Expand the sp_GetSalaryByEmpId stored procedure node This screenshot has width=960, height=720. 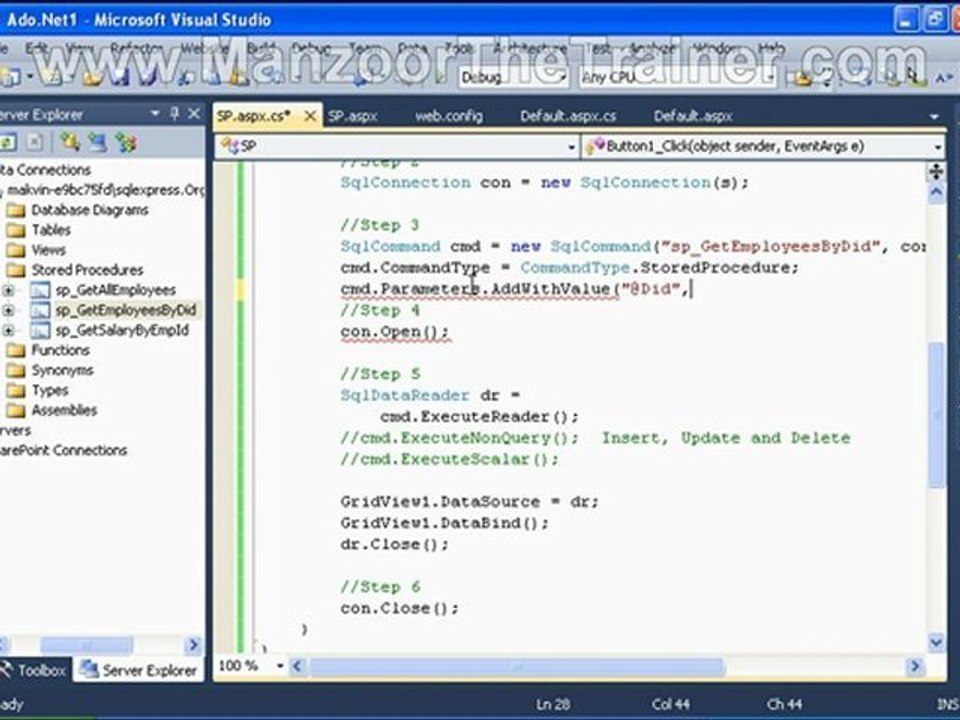pyautogui.click(x=8, y=331)
